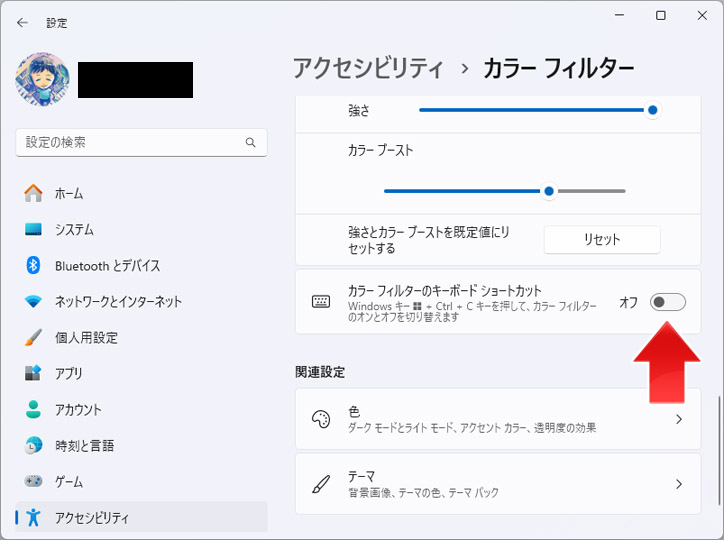Open システム settings page

[x=141, y=229]
